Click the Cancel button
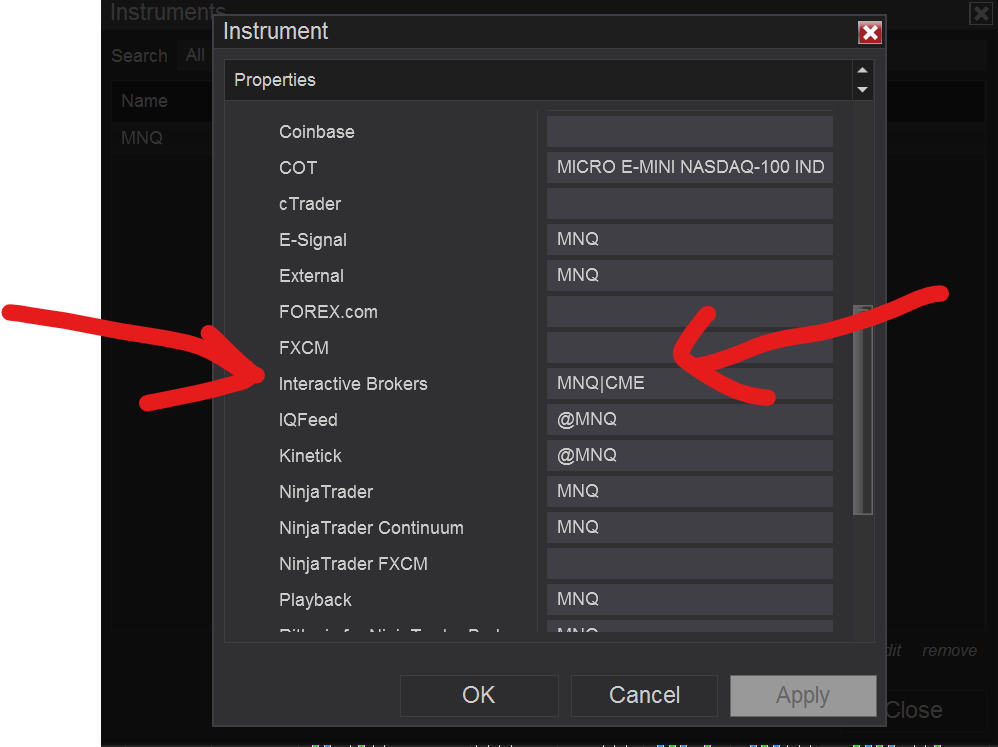The height and width of the screenshot is (747, 998). [x=644, y=695]
